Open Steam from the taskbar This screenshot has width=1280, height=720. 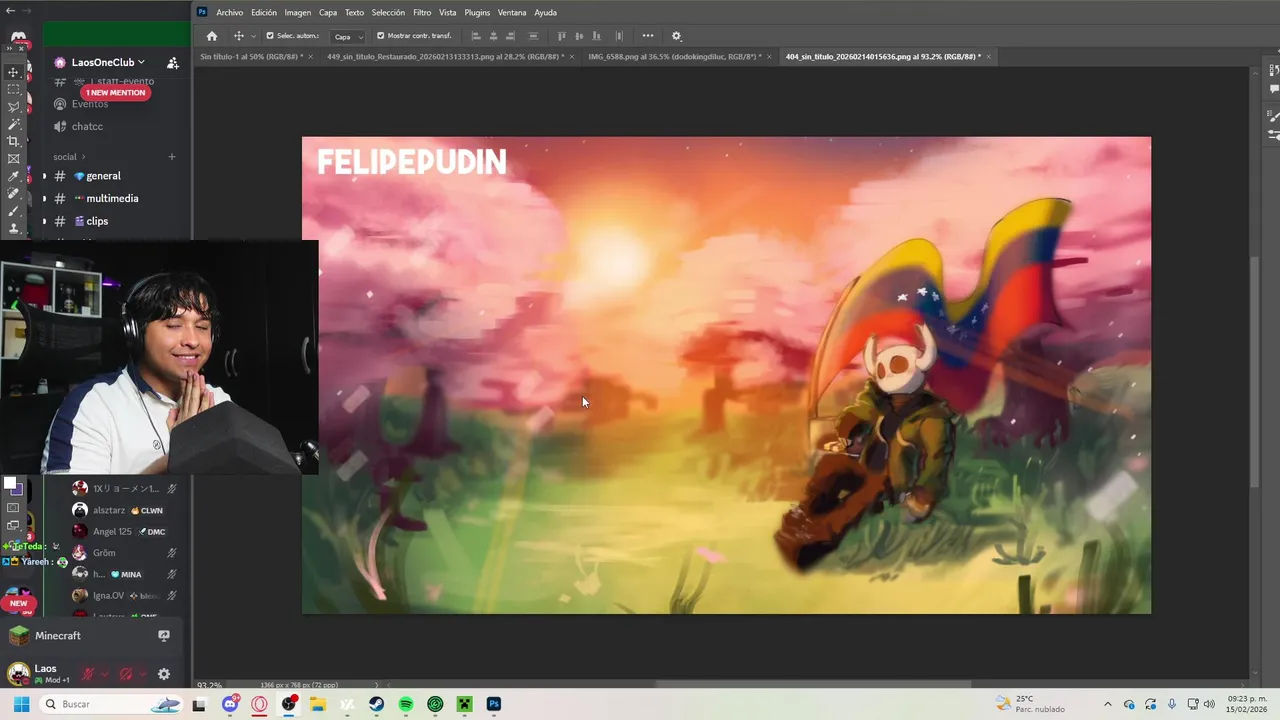coord(377,704)
